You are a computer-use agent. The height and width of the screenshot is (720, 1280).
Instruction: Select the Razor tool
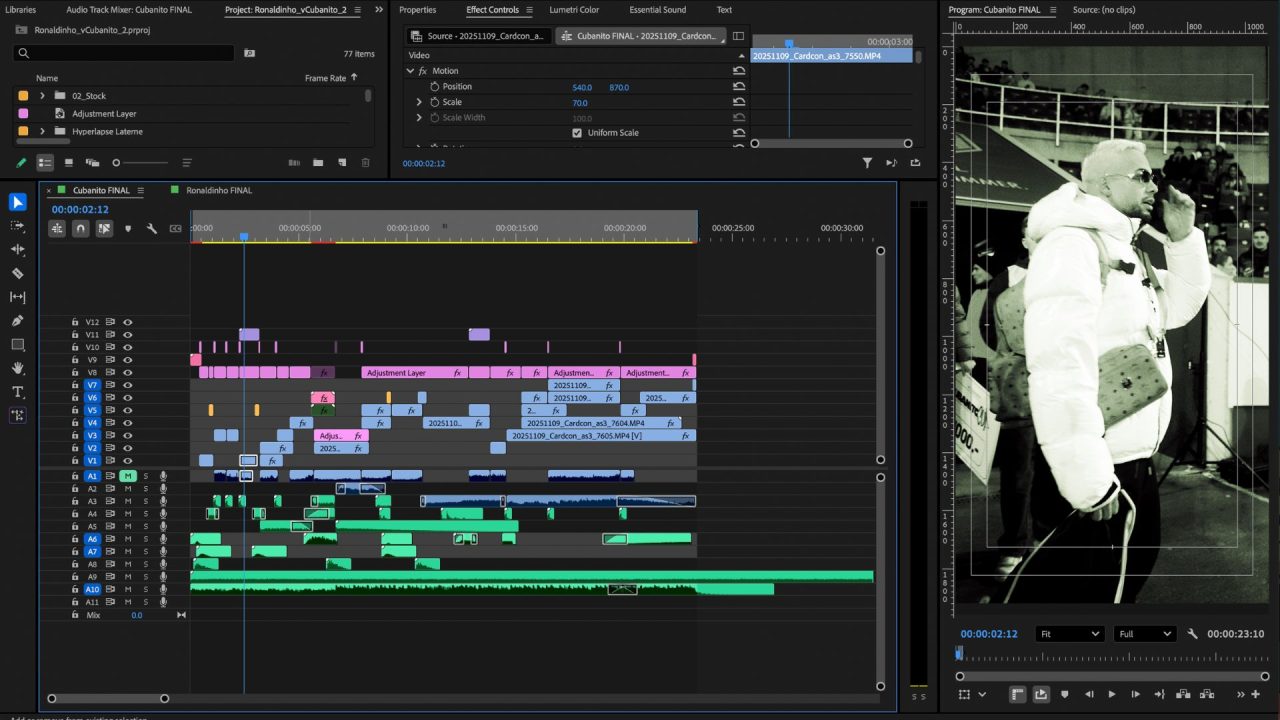pos(17,273)
